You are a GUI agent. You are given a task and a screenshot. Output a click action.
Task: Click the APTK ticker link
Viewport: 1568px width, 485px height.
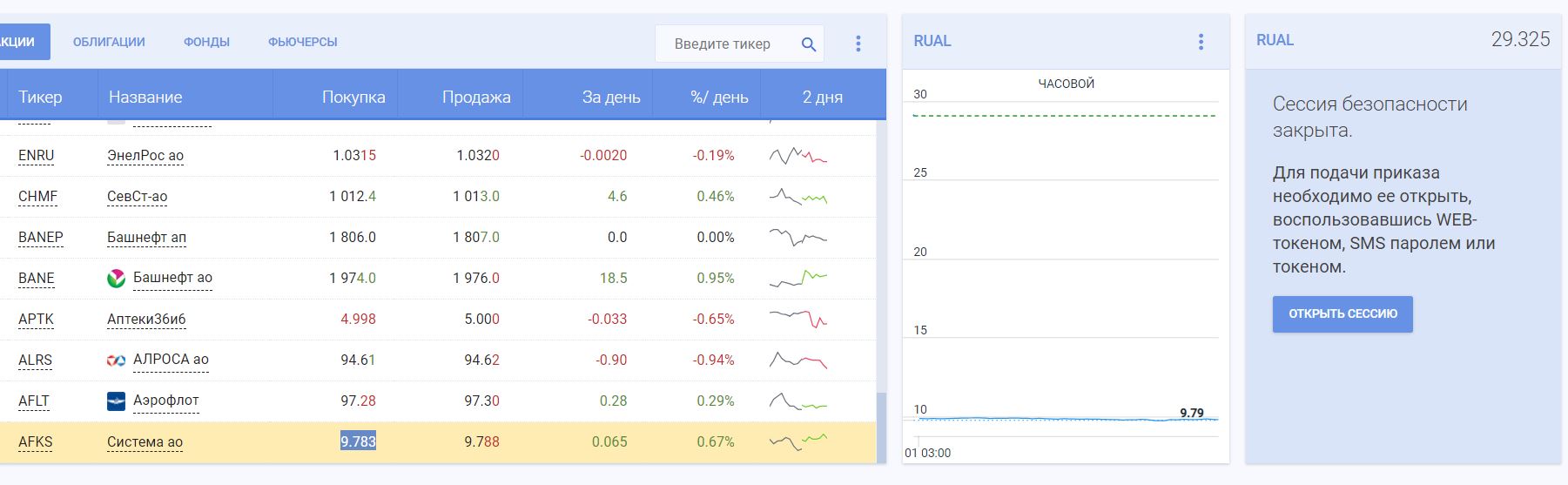[36, 320]
